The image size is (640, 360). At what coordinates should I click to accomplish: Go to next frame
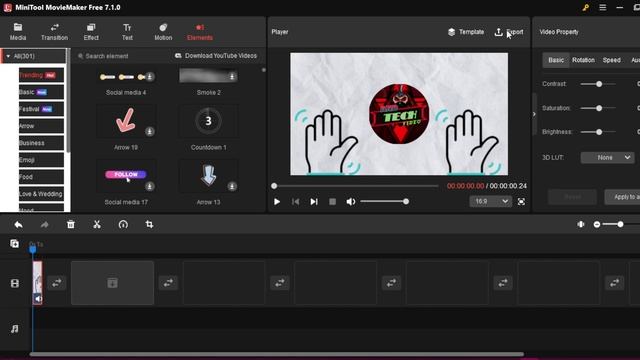314,202
